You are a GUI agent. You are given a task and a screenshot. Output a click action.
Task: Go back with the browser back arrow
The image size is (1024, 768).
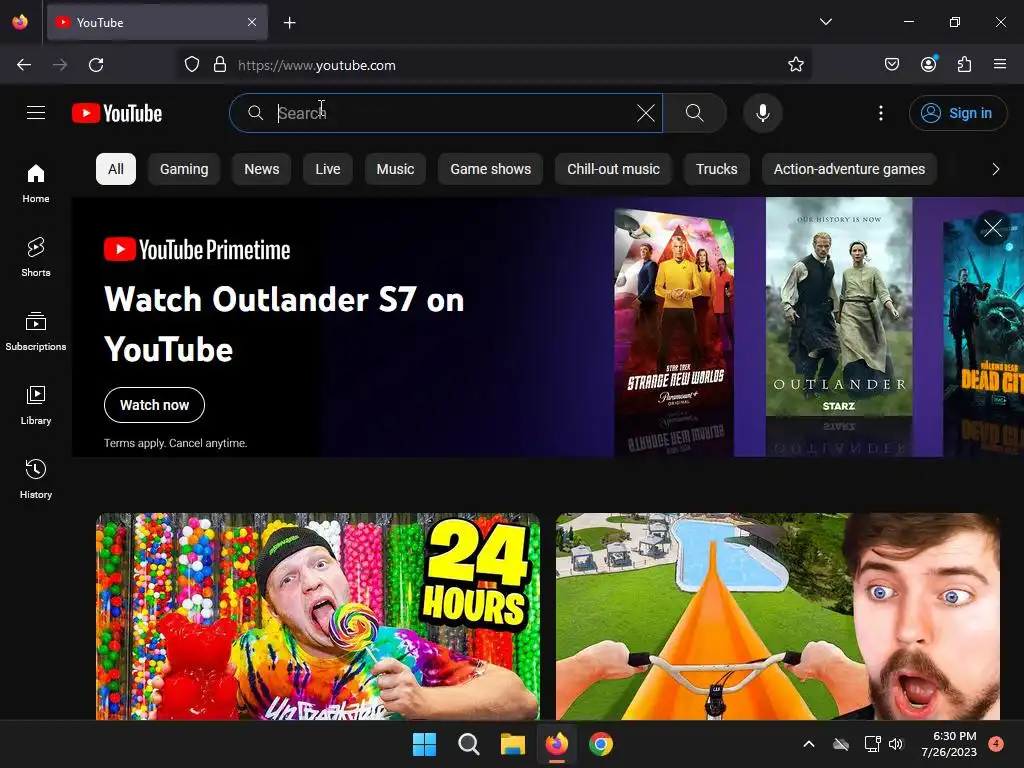coord(24,65)
